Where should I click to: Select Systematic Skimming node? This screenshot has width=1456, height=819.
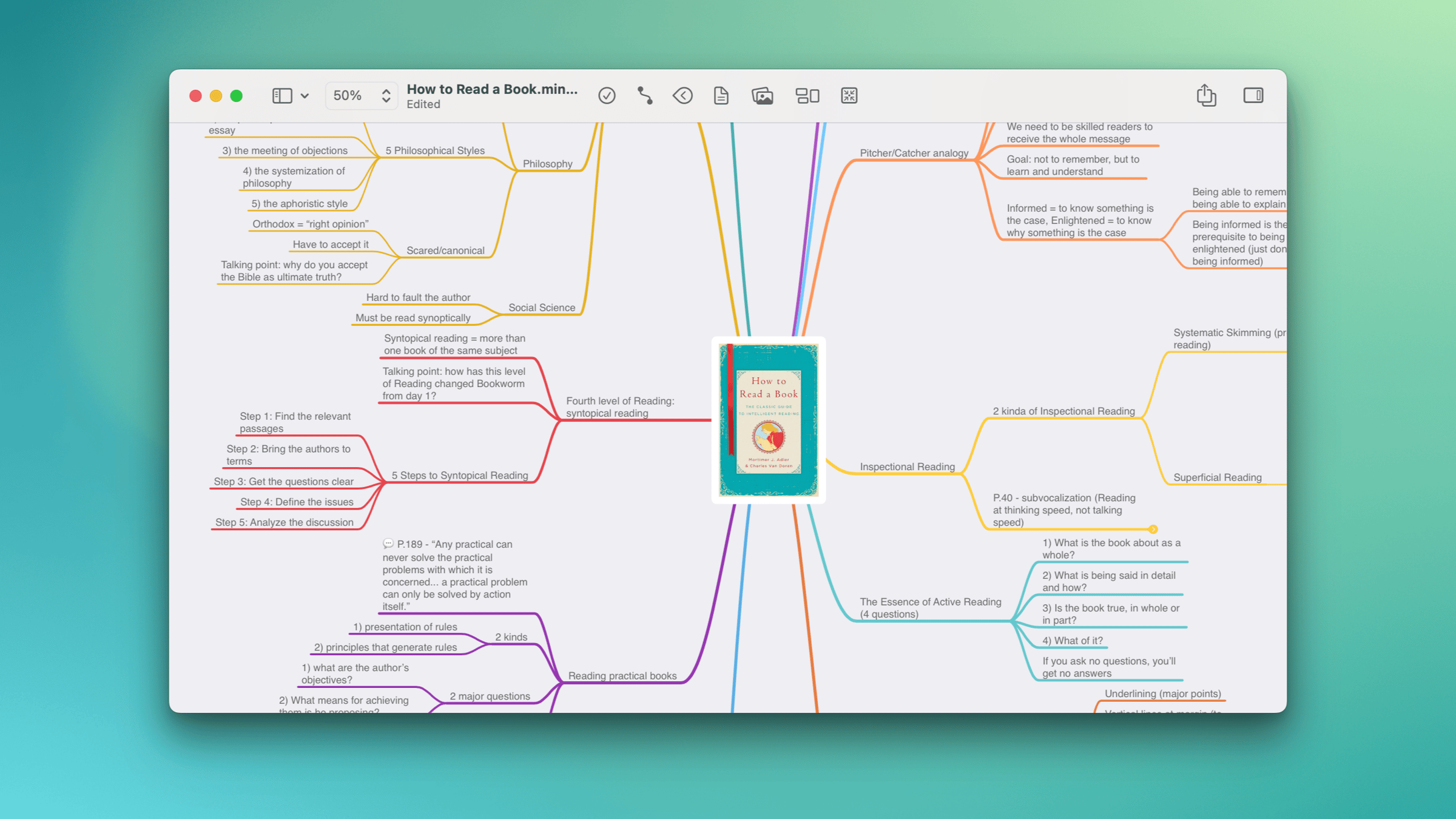click(x=1229, y=339)
